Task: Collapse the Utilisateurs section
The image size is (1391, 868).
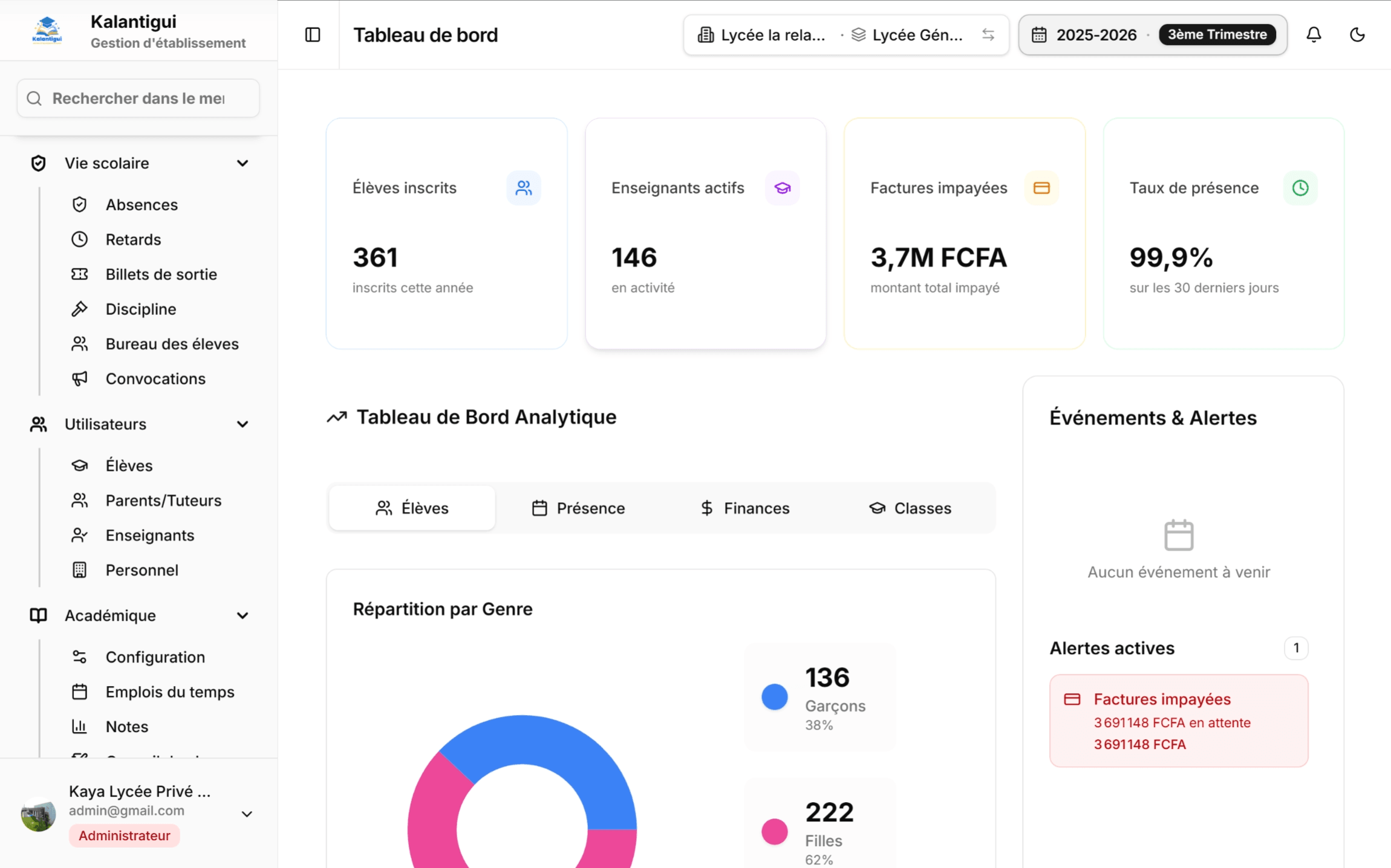Action: pos(243,424)
